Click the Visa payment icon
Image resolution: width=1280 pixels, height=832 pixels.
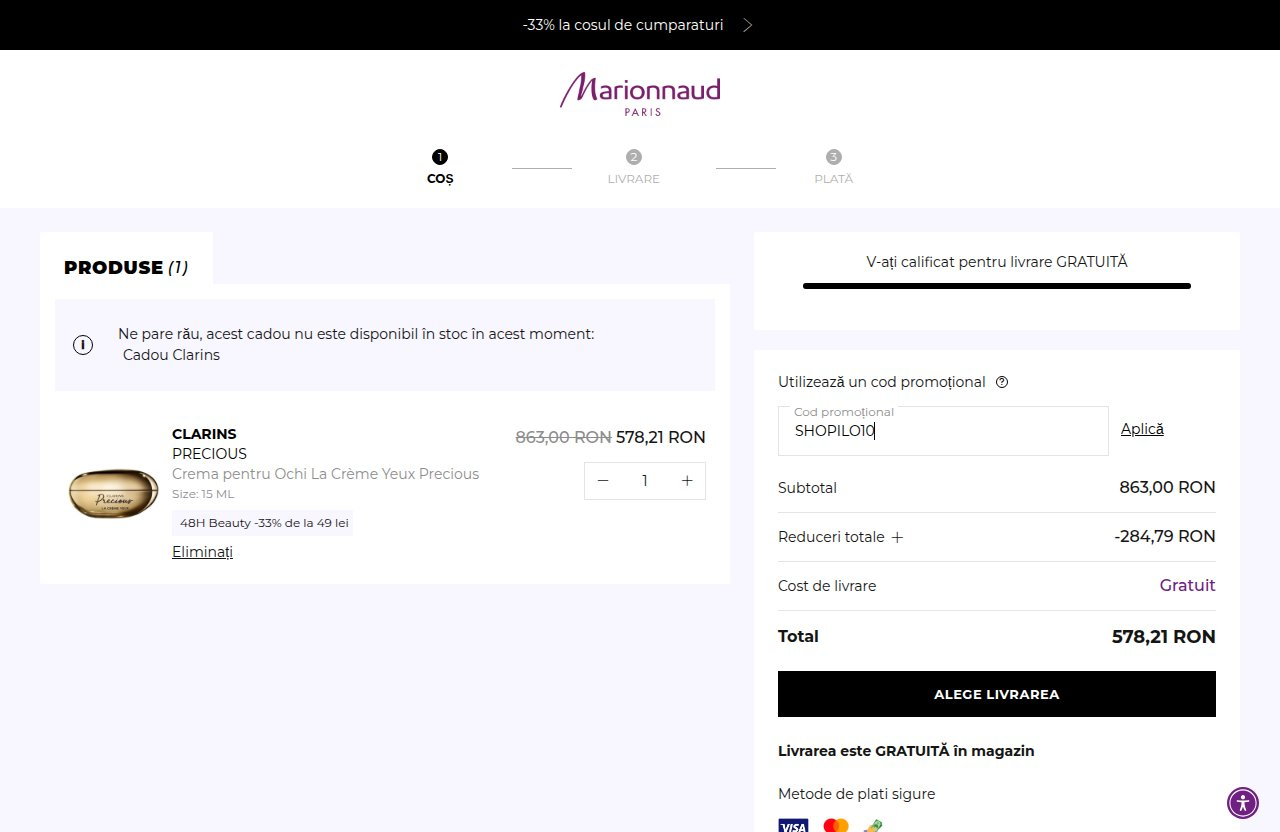(793, 826)
